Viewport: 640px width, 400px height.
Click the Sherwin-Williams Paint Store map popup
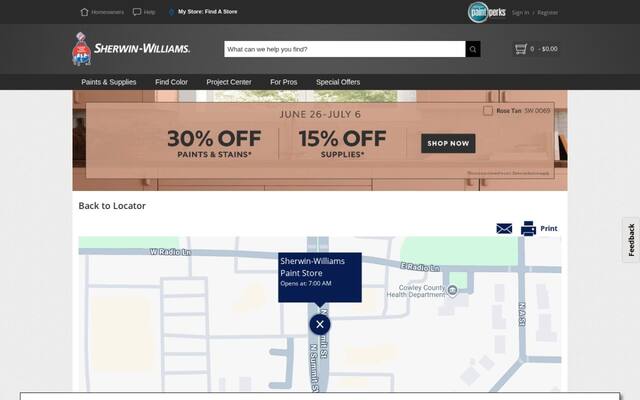click(x=320, y=277)
